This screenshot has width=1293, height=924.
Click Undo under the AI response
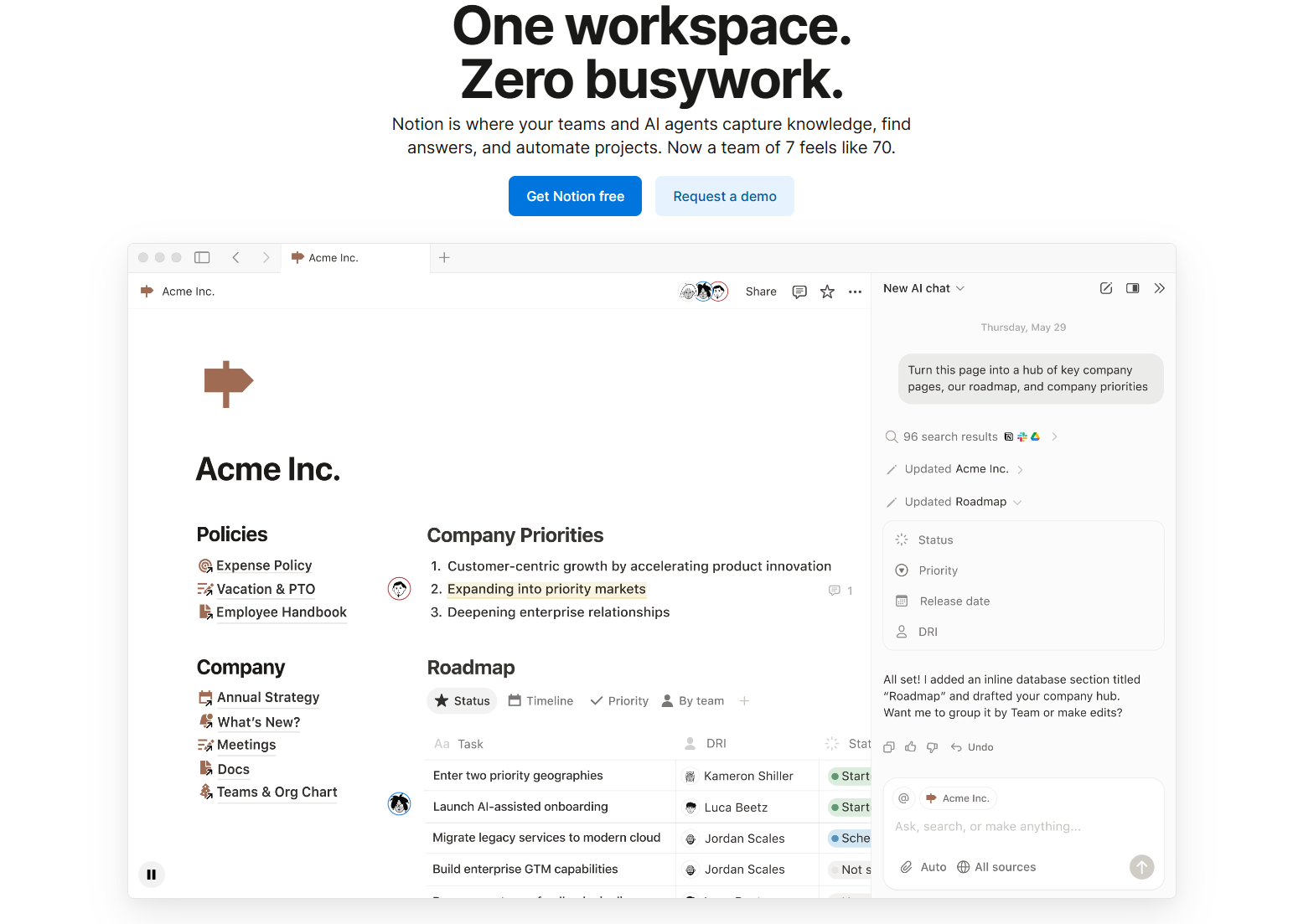tap(972, 747)
